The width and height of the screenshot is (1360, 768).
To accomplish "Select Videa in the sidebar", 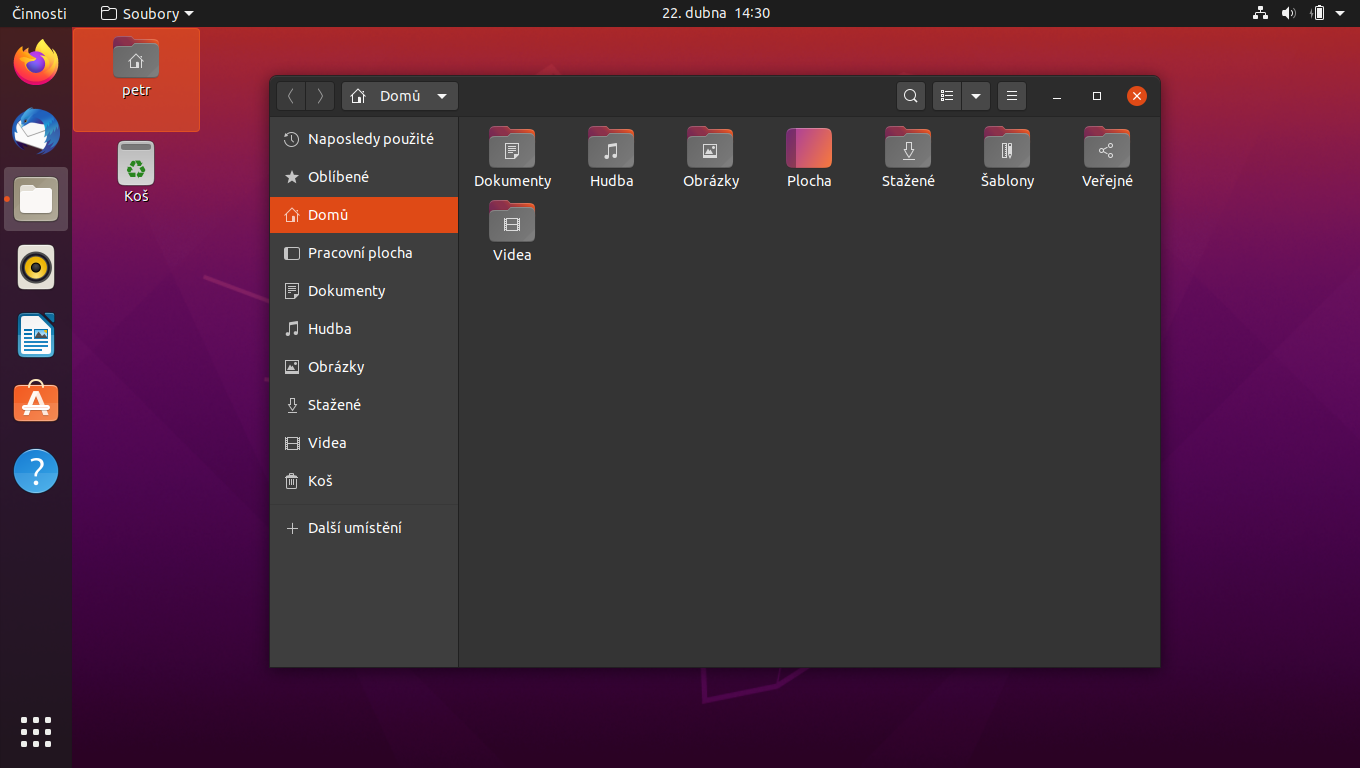I will (364, 443).
